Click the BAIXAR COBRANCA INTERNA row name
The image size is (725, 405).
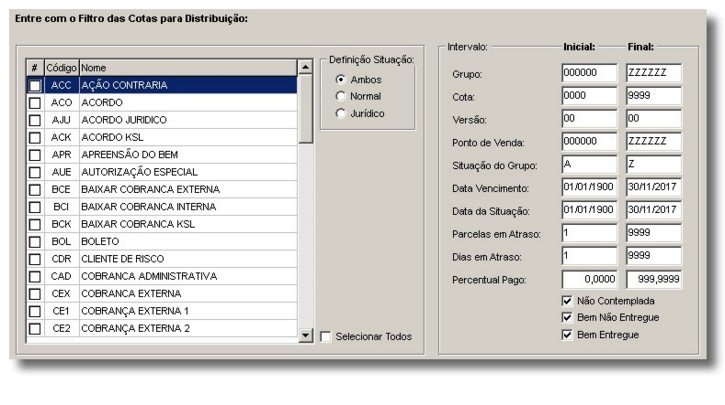coord(148,207)
